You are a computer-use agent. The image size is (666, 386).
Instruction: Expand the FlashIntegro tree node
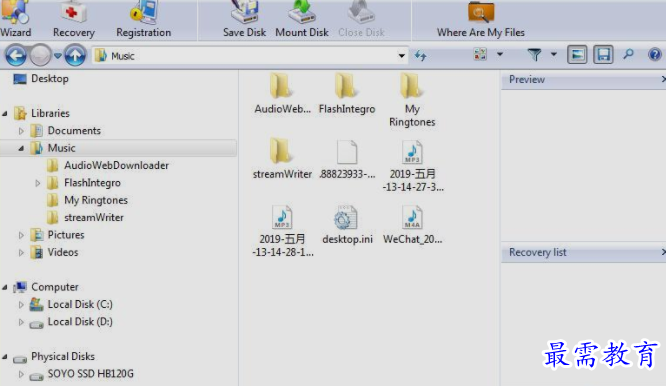point(38,183)
